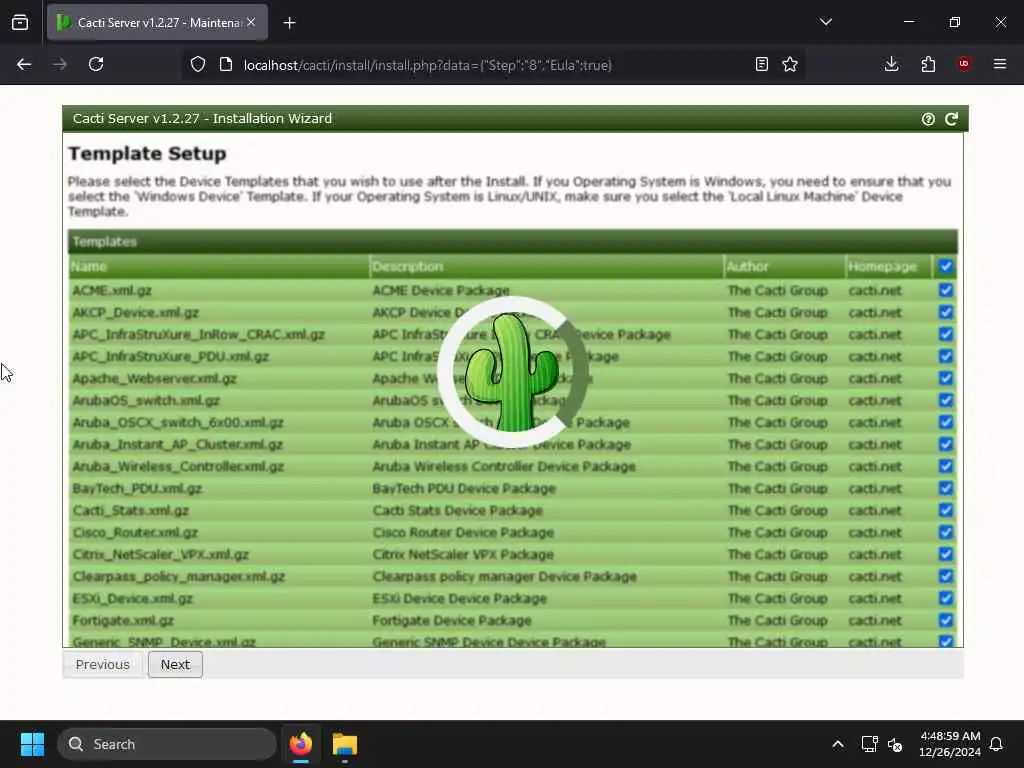Toggle Citrix_NetScaler_VPX.xml.gz checkbox
This screenshot has height=768, width=1024.
[946, 554]
